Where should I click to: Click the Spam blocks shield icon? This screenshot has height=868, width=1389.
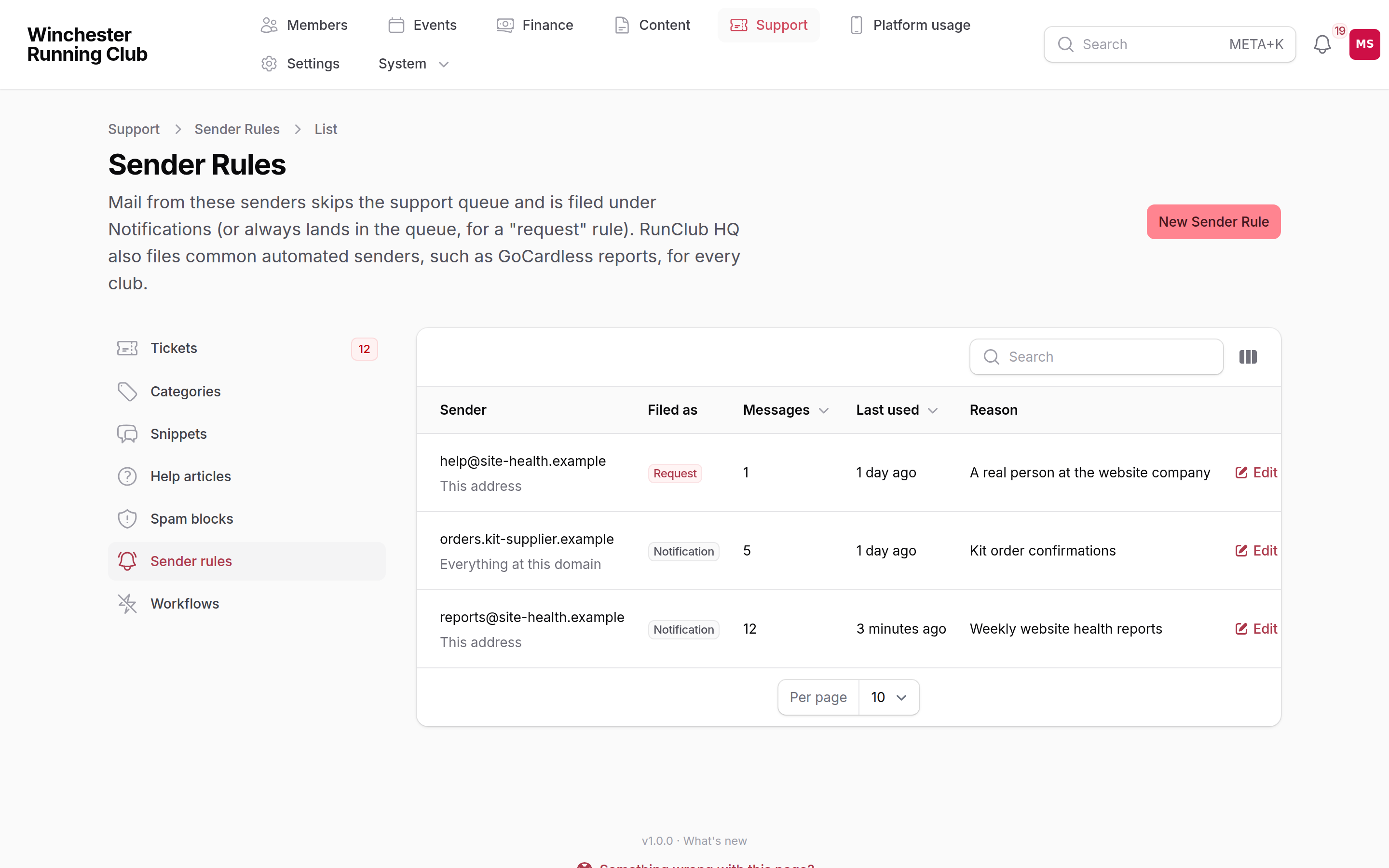[127, 519]
